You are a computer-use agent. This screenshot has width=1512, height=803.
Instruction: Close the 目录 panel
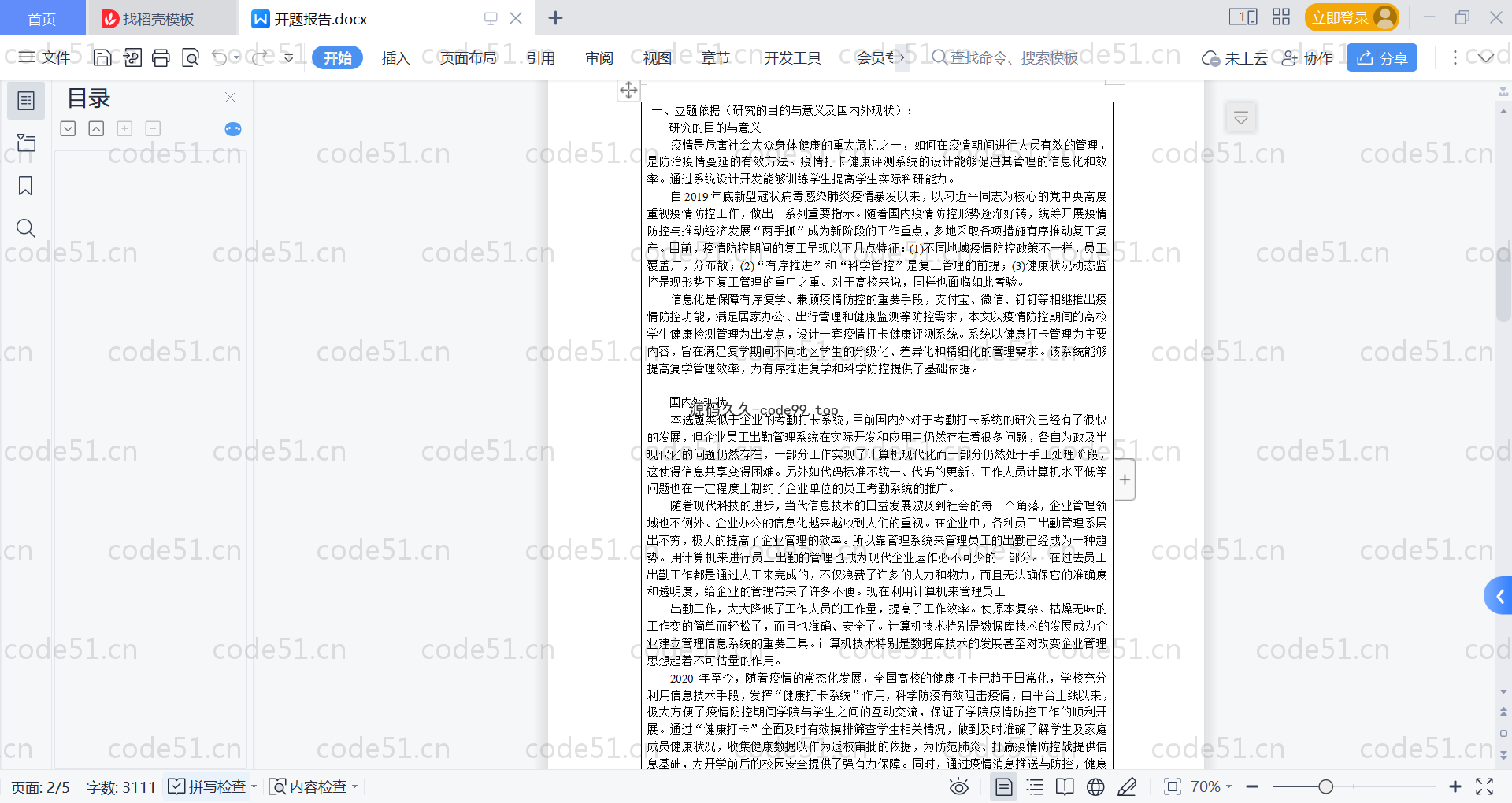coord(230,97)
